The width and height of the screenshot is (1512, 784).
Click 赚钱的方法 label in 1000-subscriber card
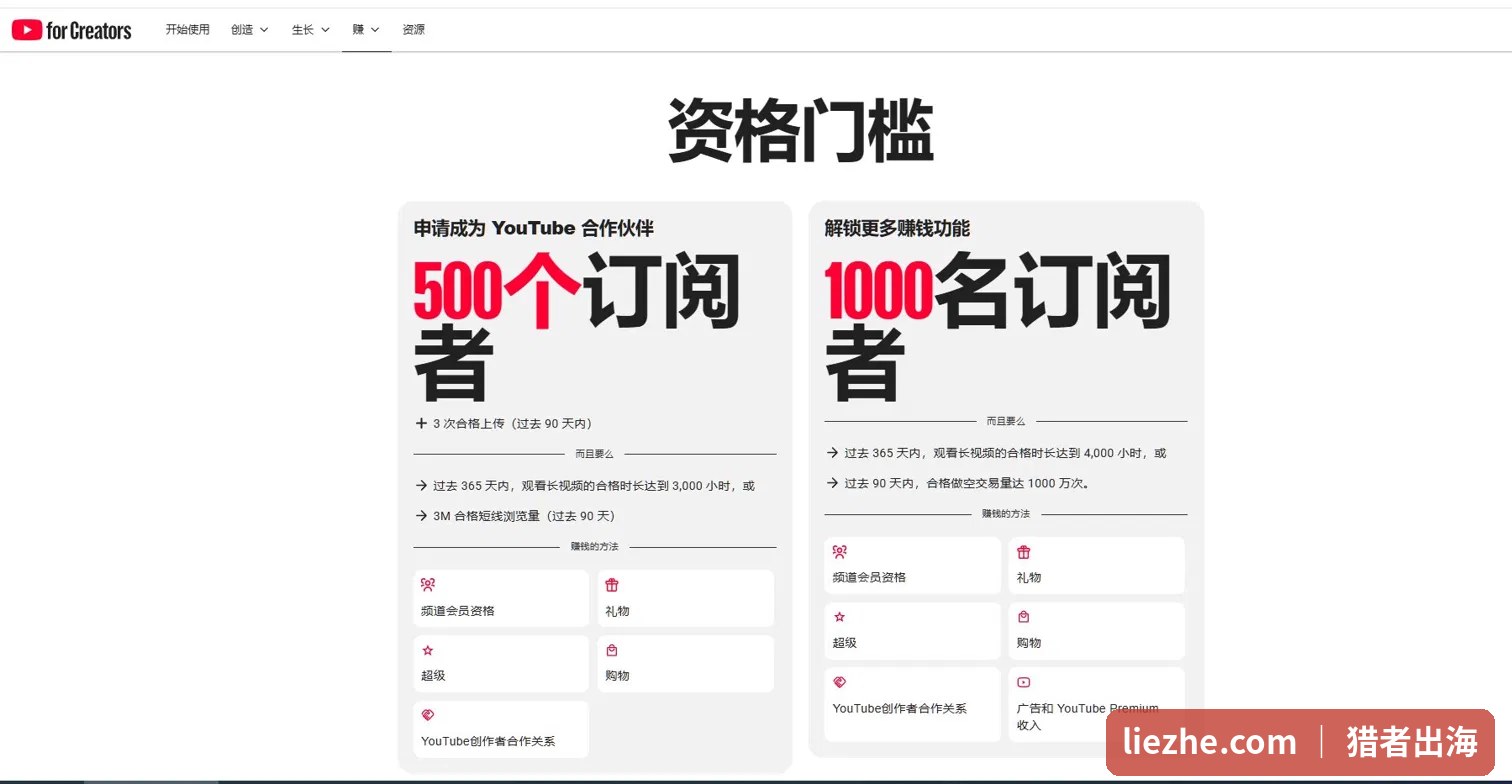pos(1006,514)
